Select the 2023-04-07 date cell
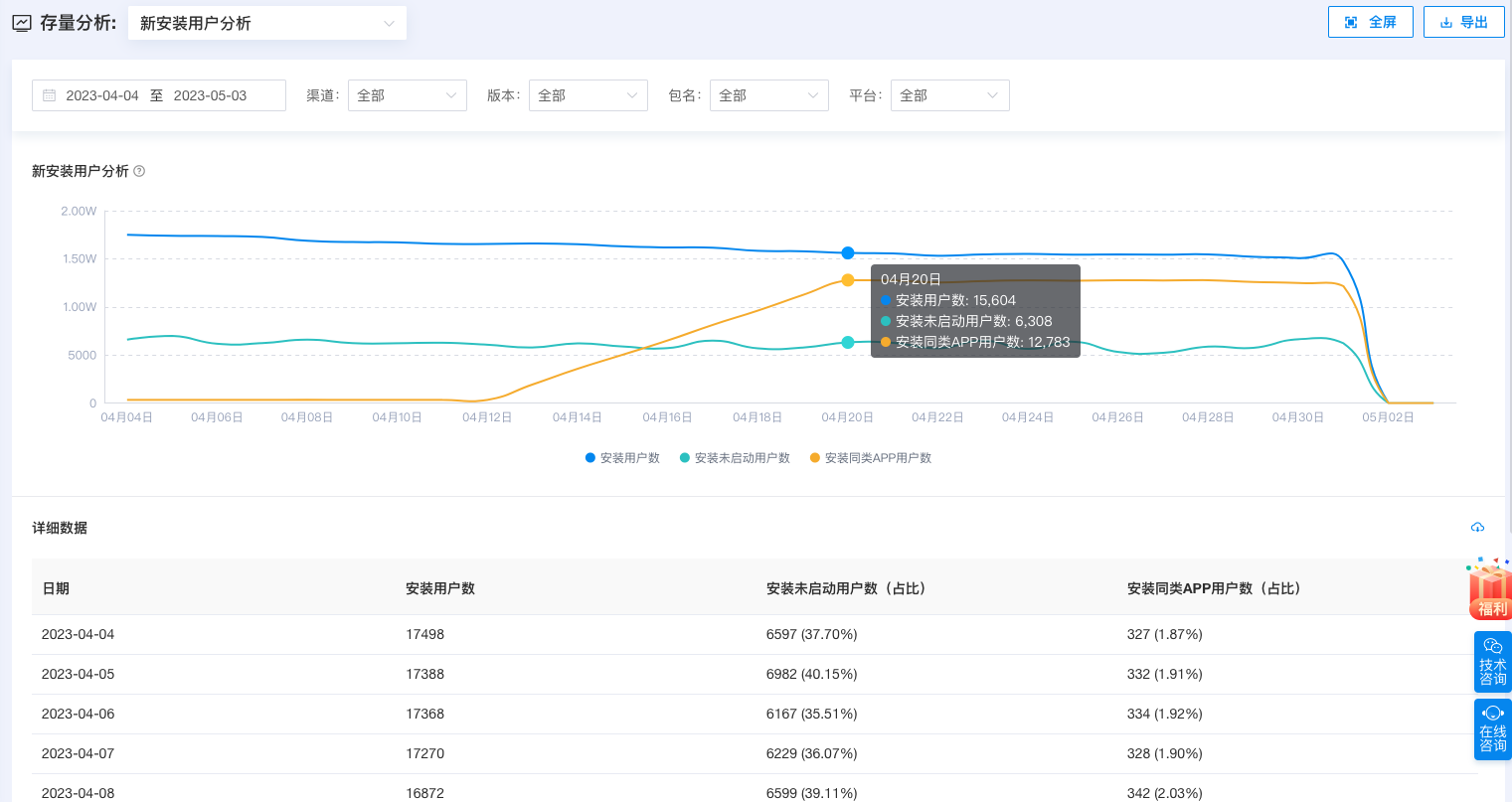This screenshot has width=1512, height=802. pos(78,753)
